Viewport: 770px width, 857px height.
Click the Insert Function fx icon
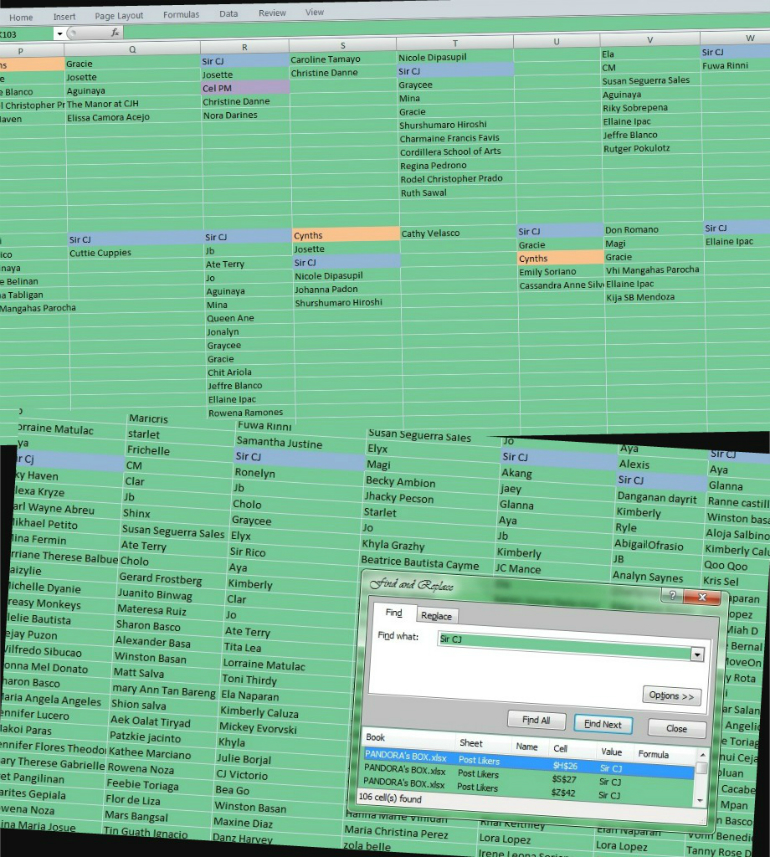115,33
